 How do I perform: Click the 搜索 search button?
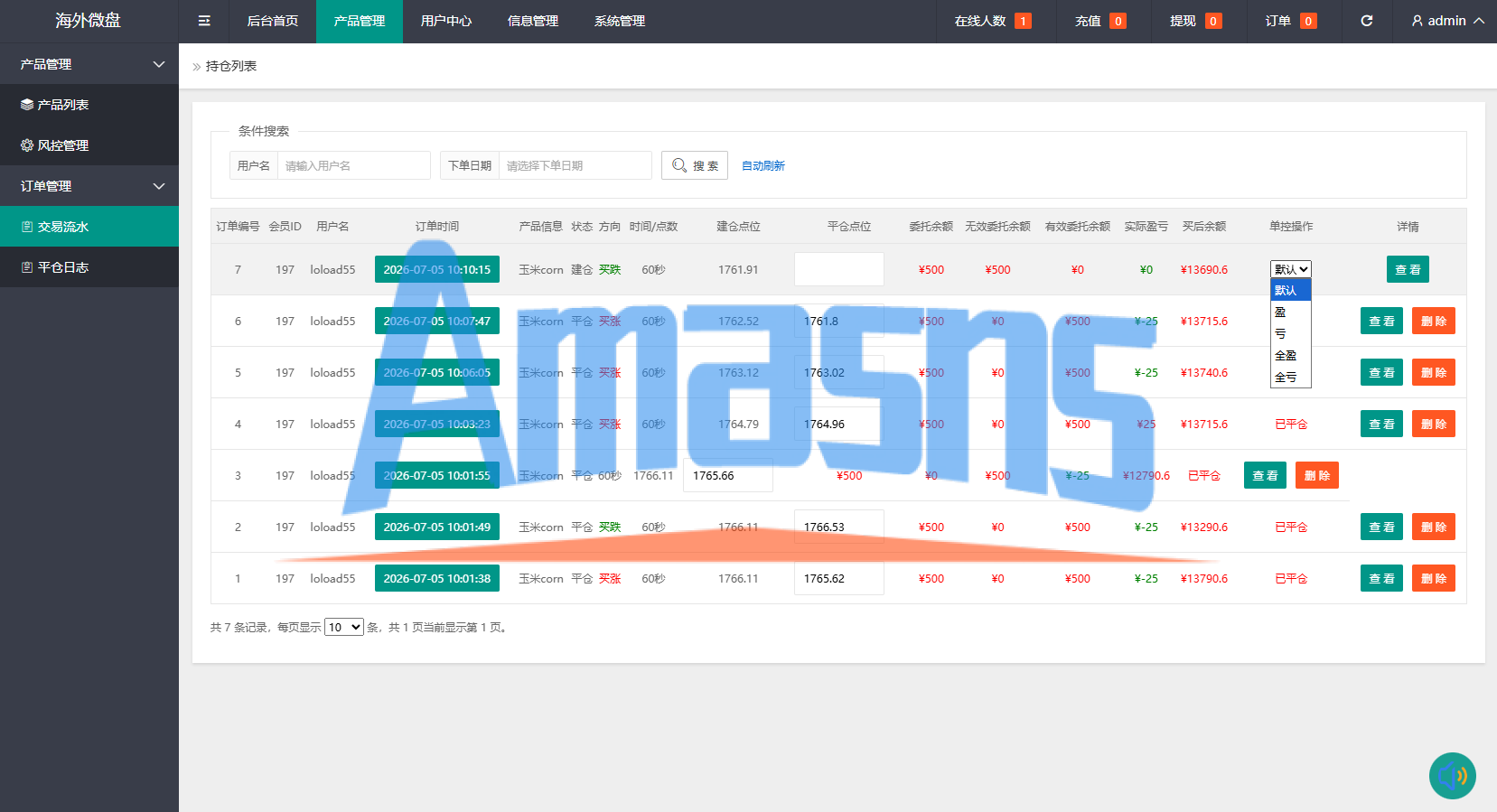(695, 165)
